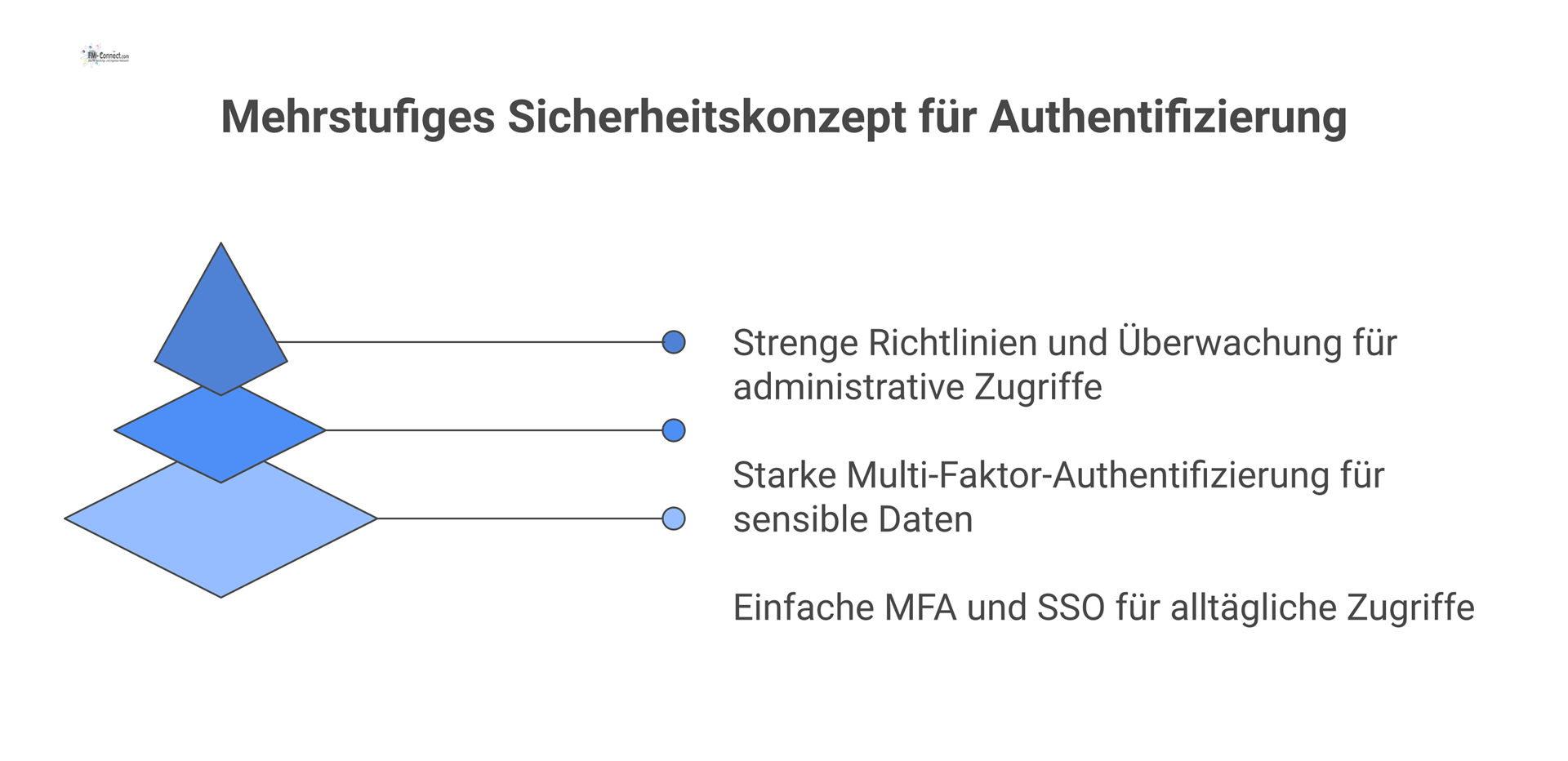Image resolution: width=1568 pixels, height=761 pixels.
Task: Click the word "Mehrstufiges" in the title
Action: pyautogui.click(x=358, y=117)
